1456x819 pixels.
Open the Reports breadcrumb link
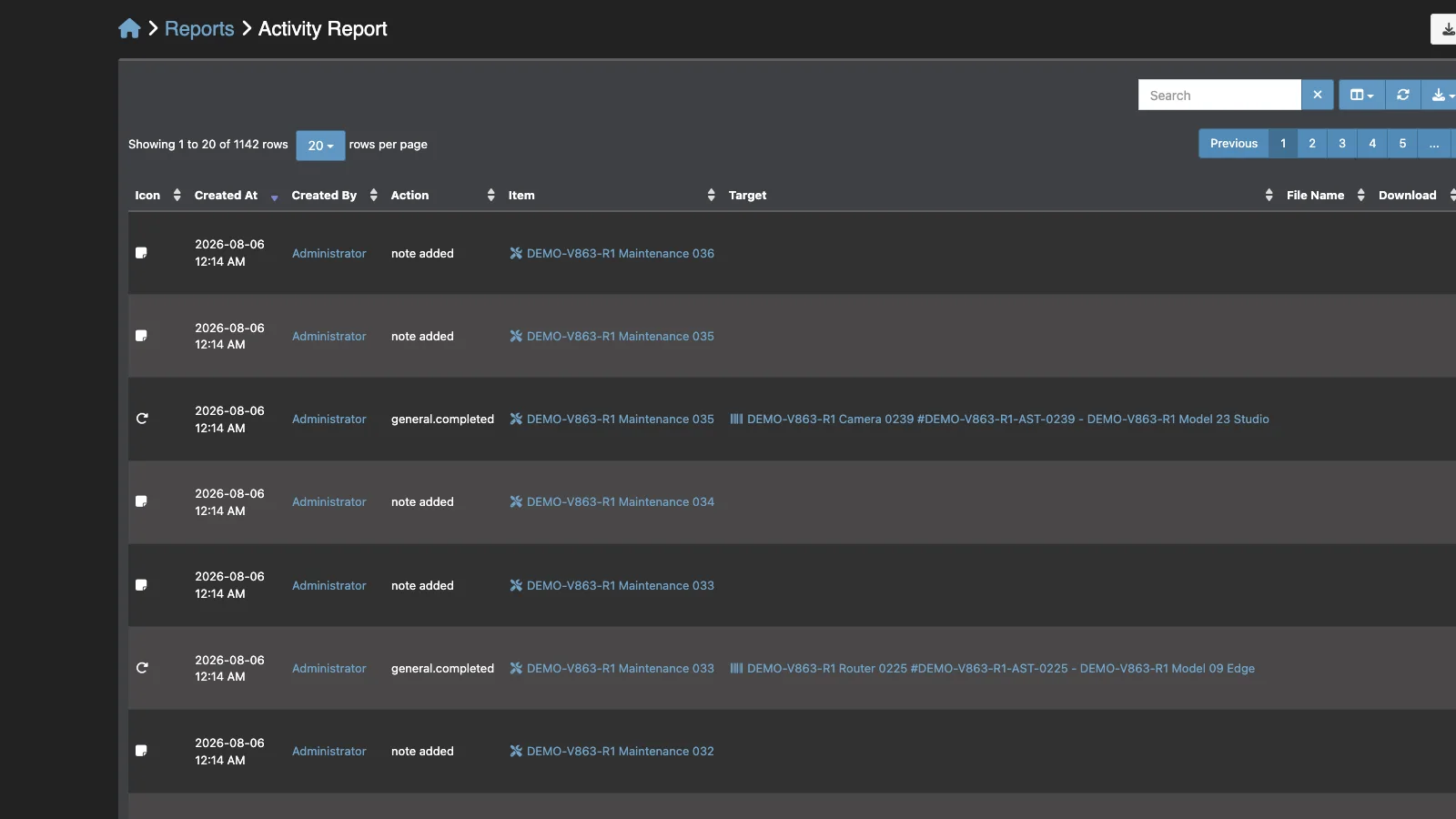[x=199, y=29]
